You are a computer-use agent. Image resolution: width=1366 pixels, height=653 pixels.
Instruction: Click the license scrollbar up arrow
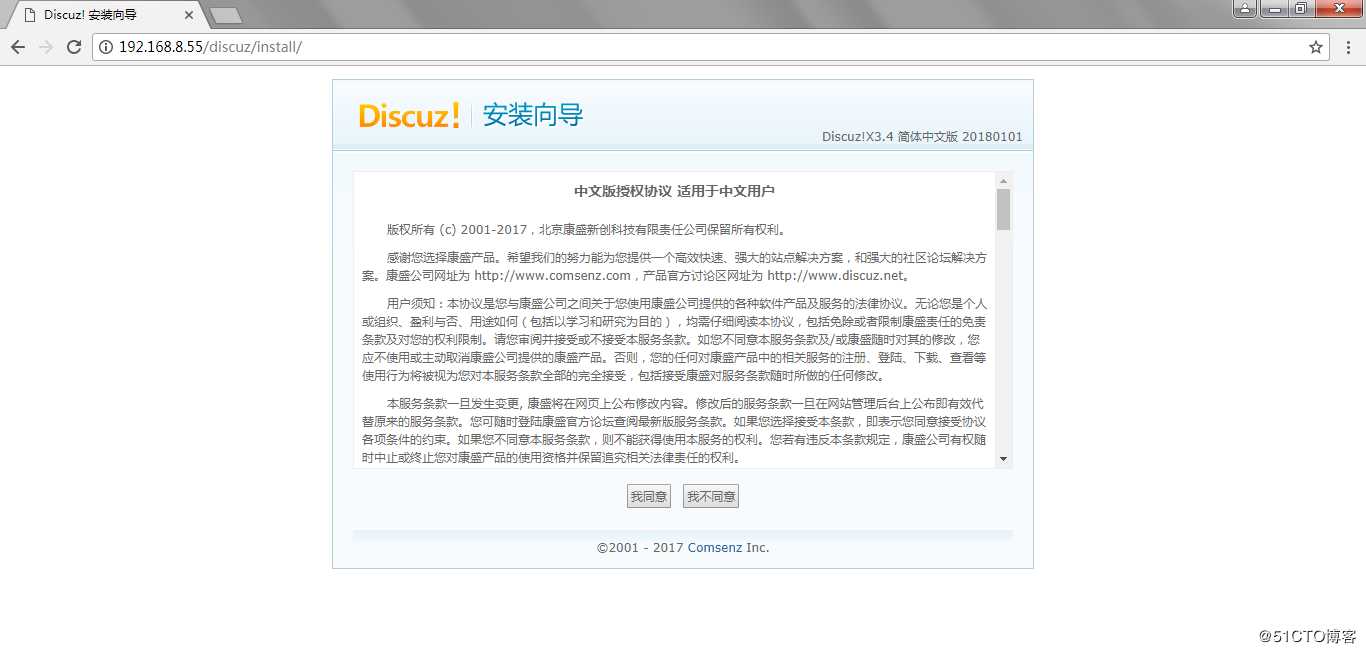[1003, 180]
